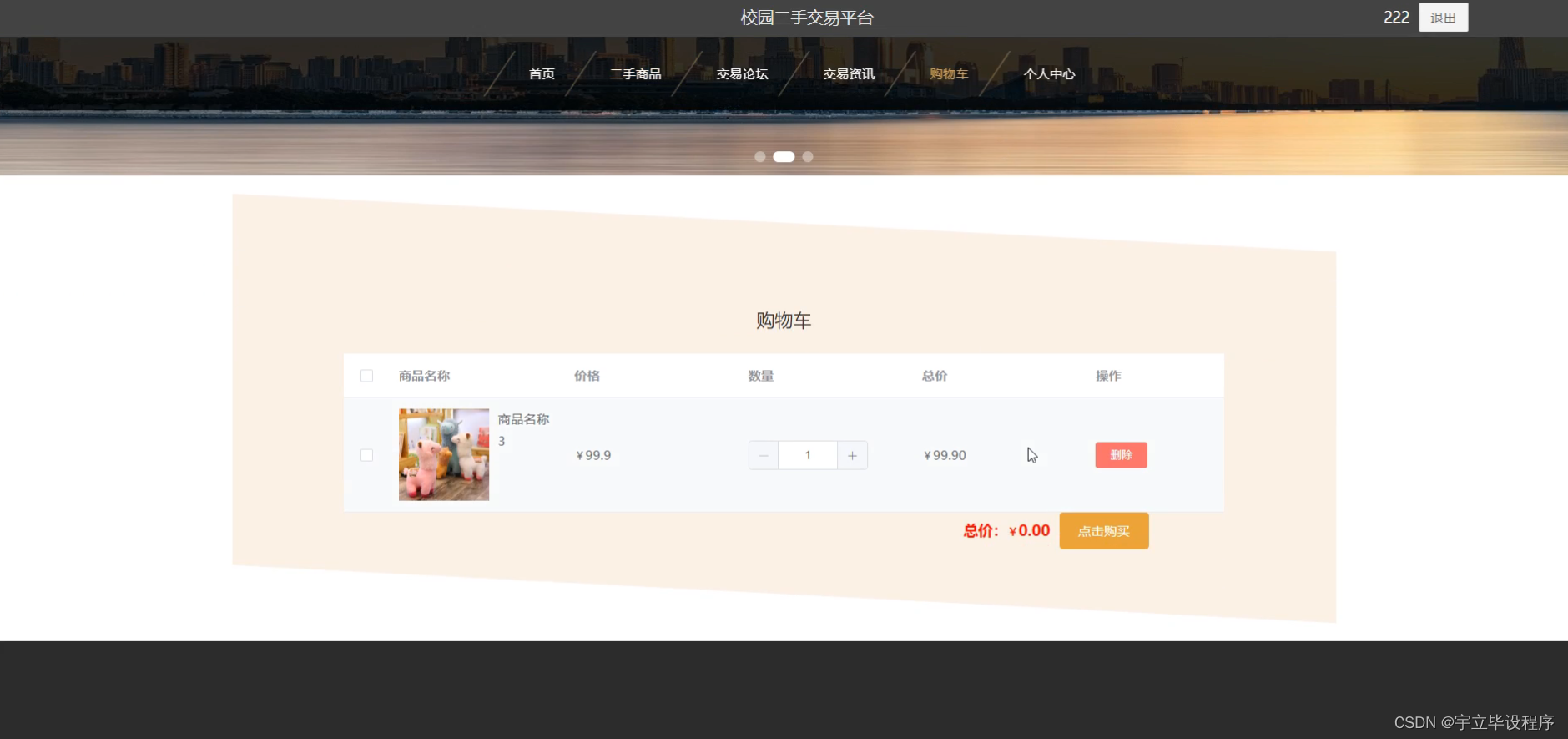The image size is (1568, 739).
Task: Click the 商品名称 column header
Action: click(x=424, y=376)
